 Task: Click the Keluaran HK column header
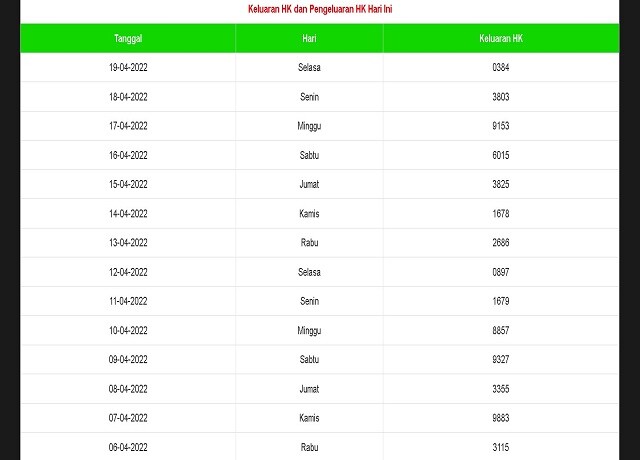pyautogui.click(x=501, y=38)
